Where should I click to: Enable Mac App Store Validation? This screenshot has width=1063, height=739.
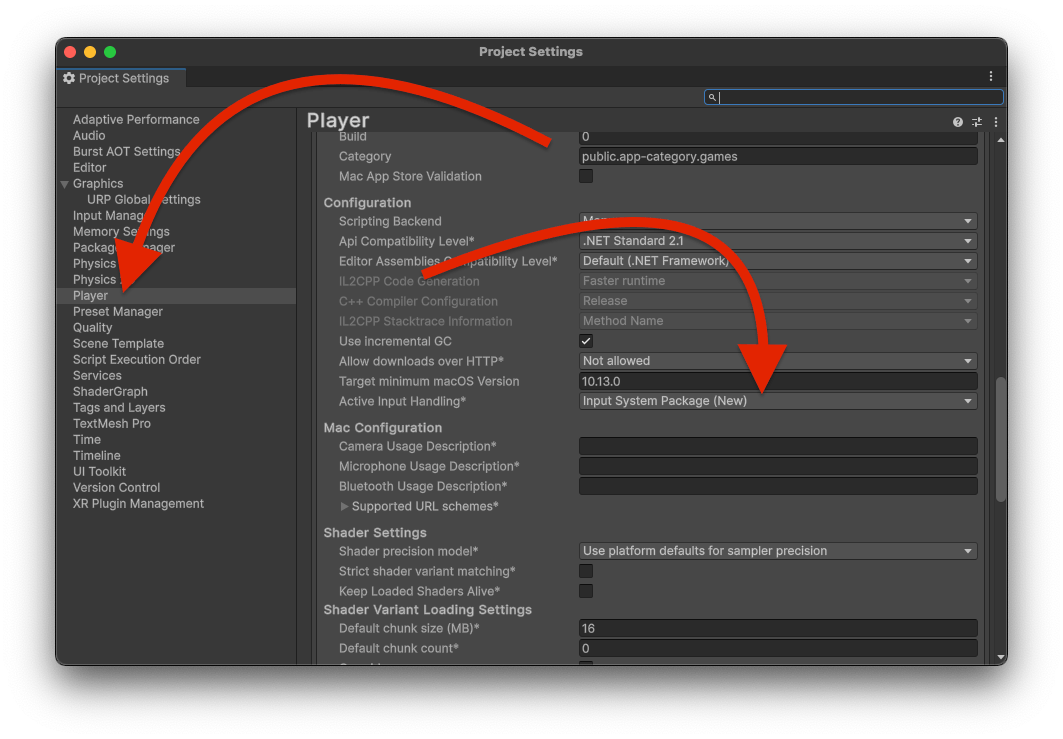coord(584,176)
